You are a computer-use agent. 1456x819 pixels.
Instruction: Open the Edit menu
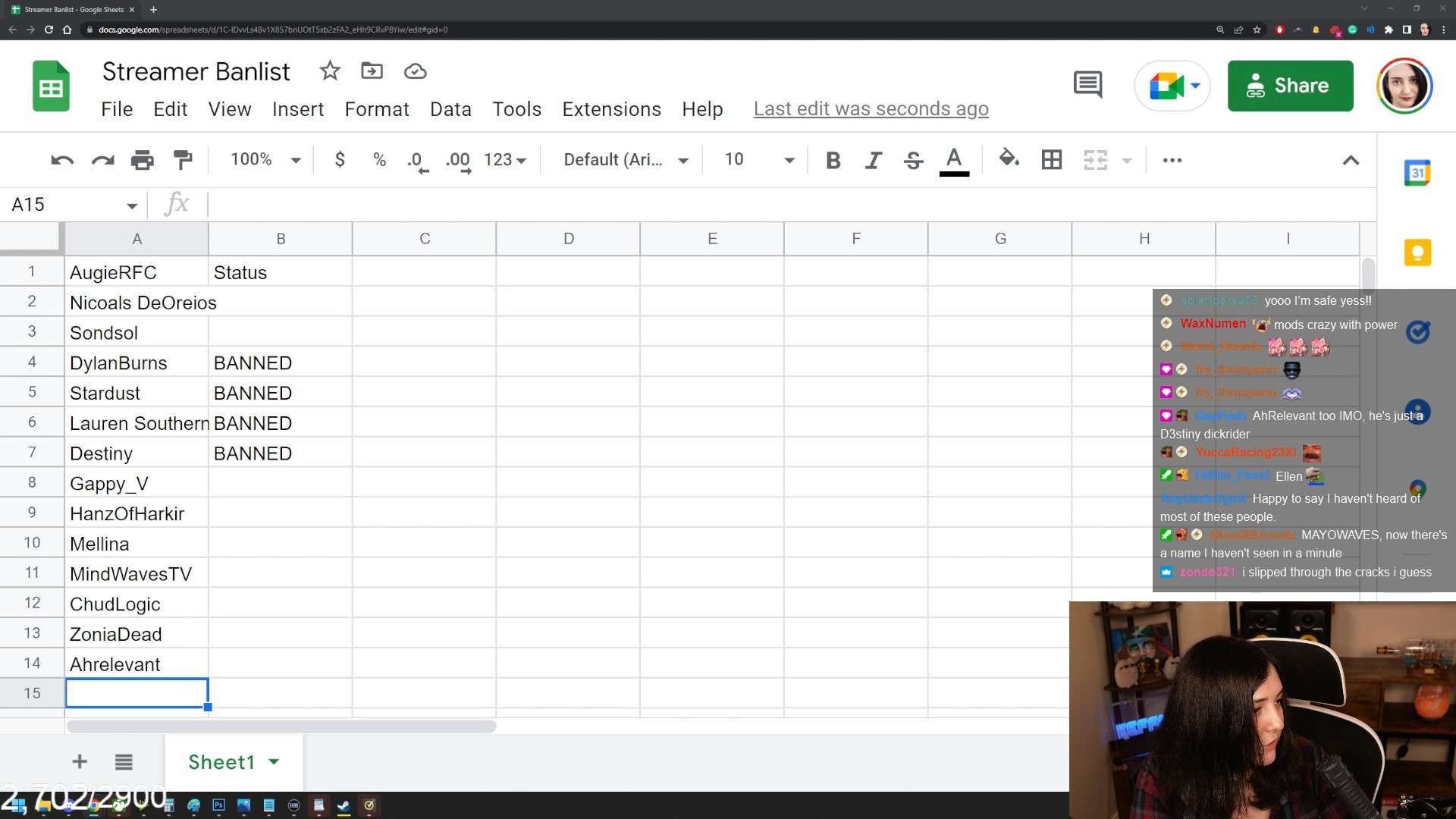point(170,109)
